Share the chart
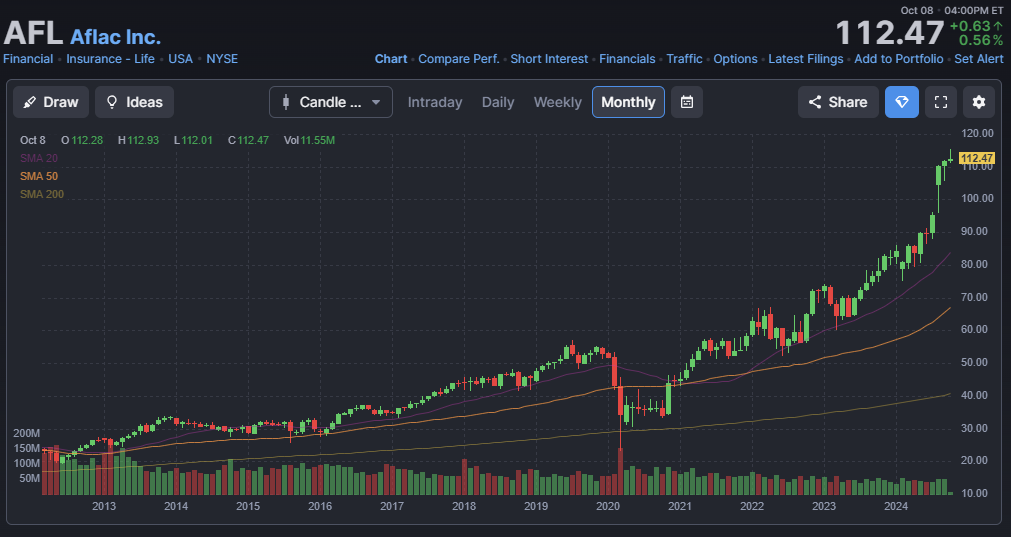This screenshot has width=1011, height=537. click(x=838, y=102)
